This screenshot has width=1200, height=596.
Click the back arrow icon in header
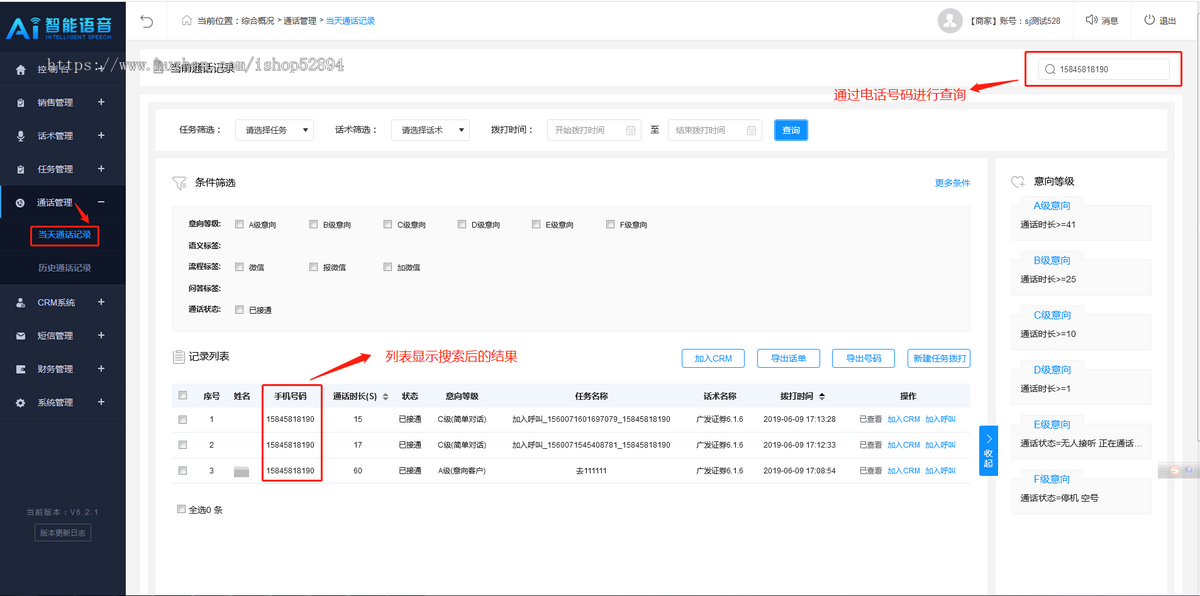click(147, 20)
